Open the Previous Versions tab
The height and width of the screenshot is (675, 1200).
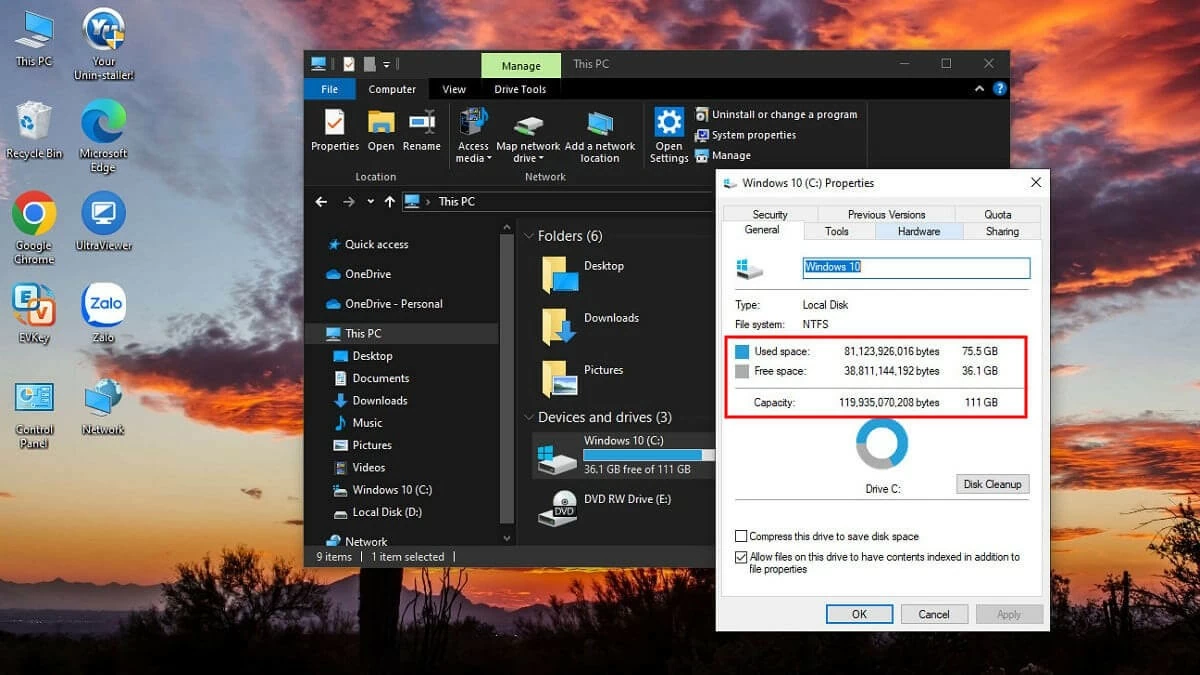(x=887, y=213)
